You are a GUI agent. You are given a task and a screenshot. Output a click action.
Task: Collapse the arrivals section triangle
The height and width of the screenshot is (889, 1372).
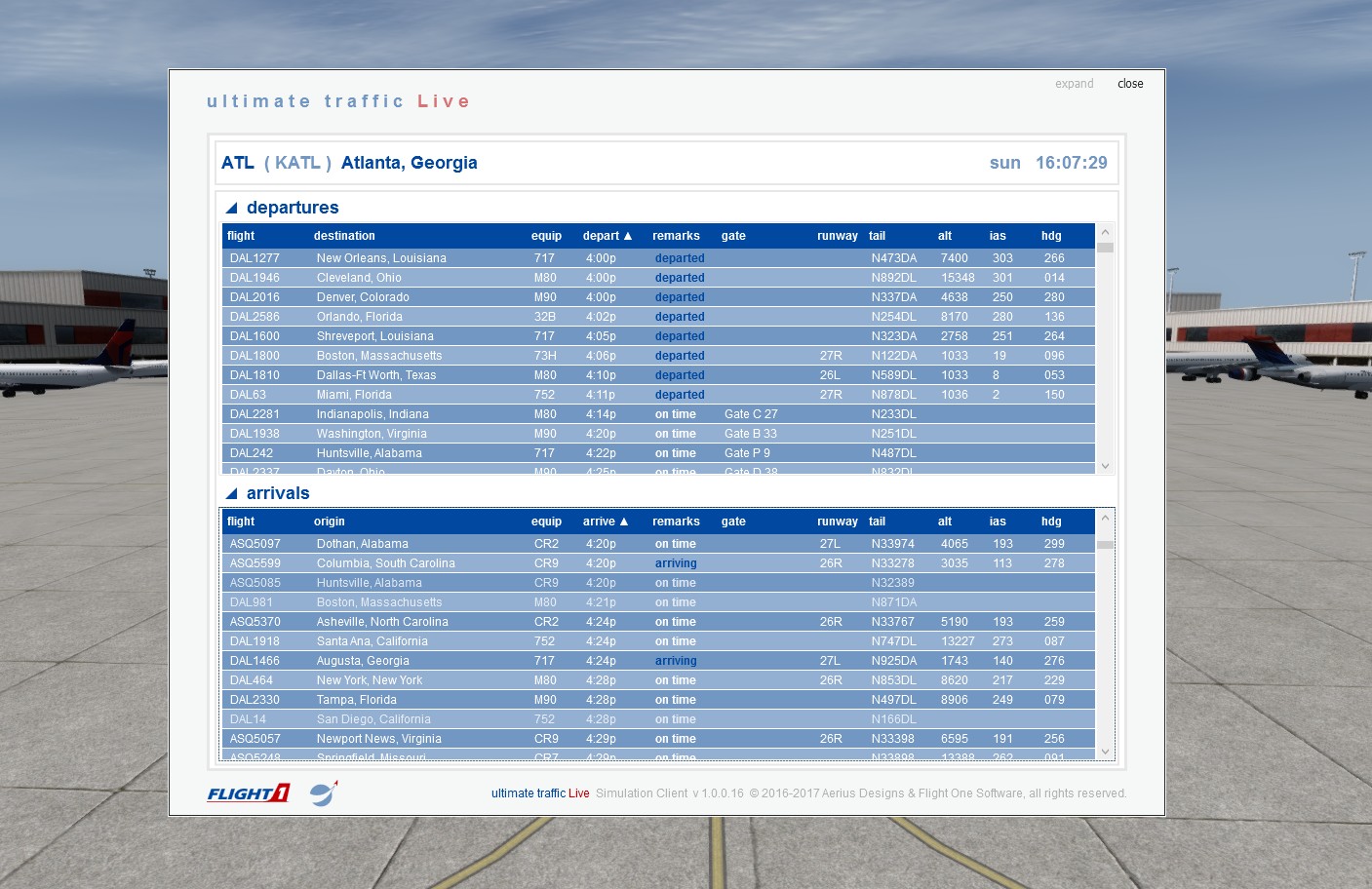pos(232,493)
